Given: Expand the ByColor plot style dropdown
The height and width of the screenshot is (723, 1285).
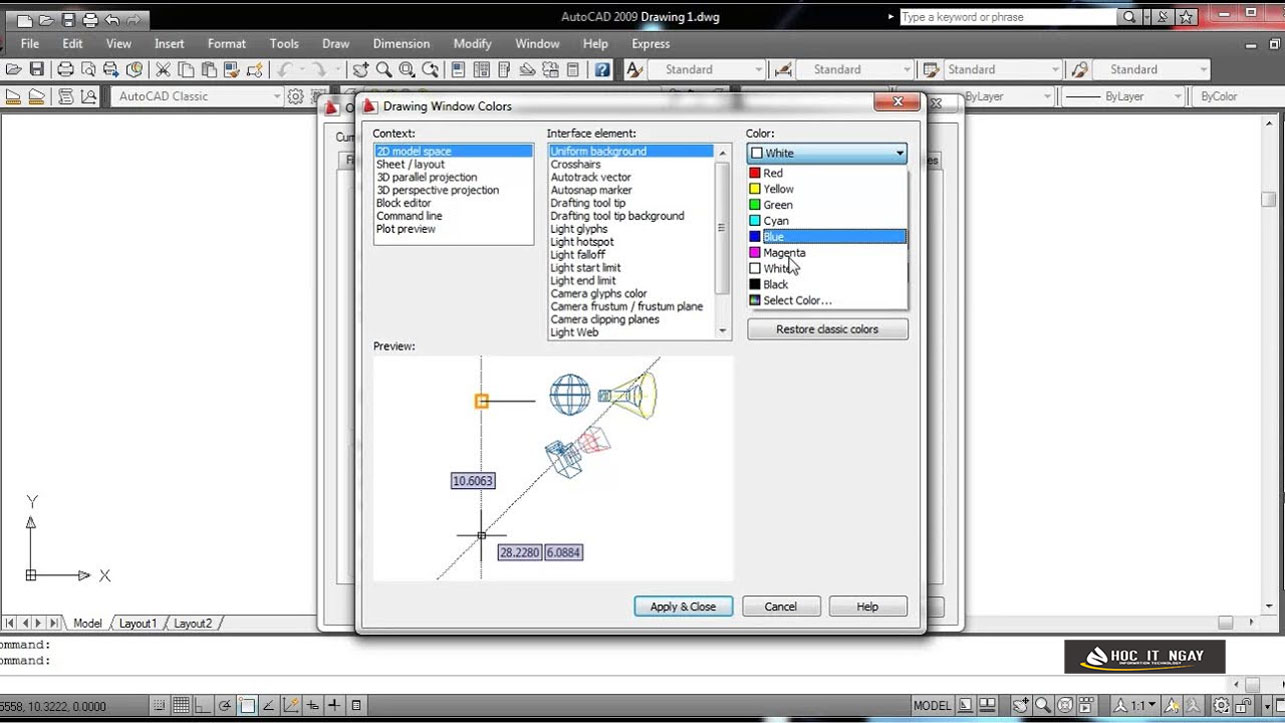Looking at the screenshot, I should [1237, 96].
